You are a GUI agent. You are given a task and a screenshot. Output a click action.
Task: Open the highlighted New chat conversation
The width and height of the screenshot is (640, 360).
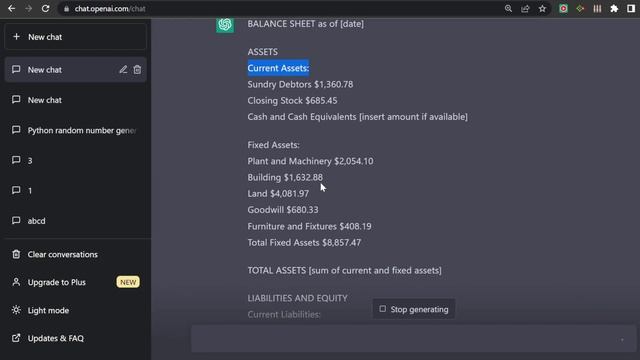coord(76,69)
